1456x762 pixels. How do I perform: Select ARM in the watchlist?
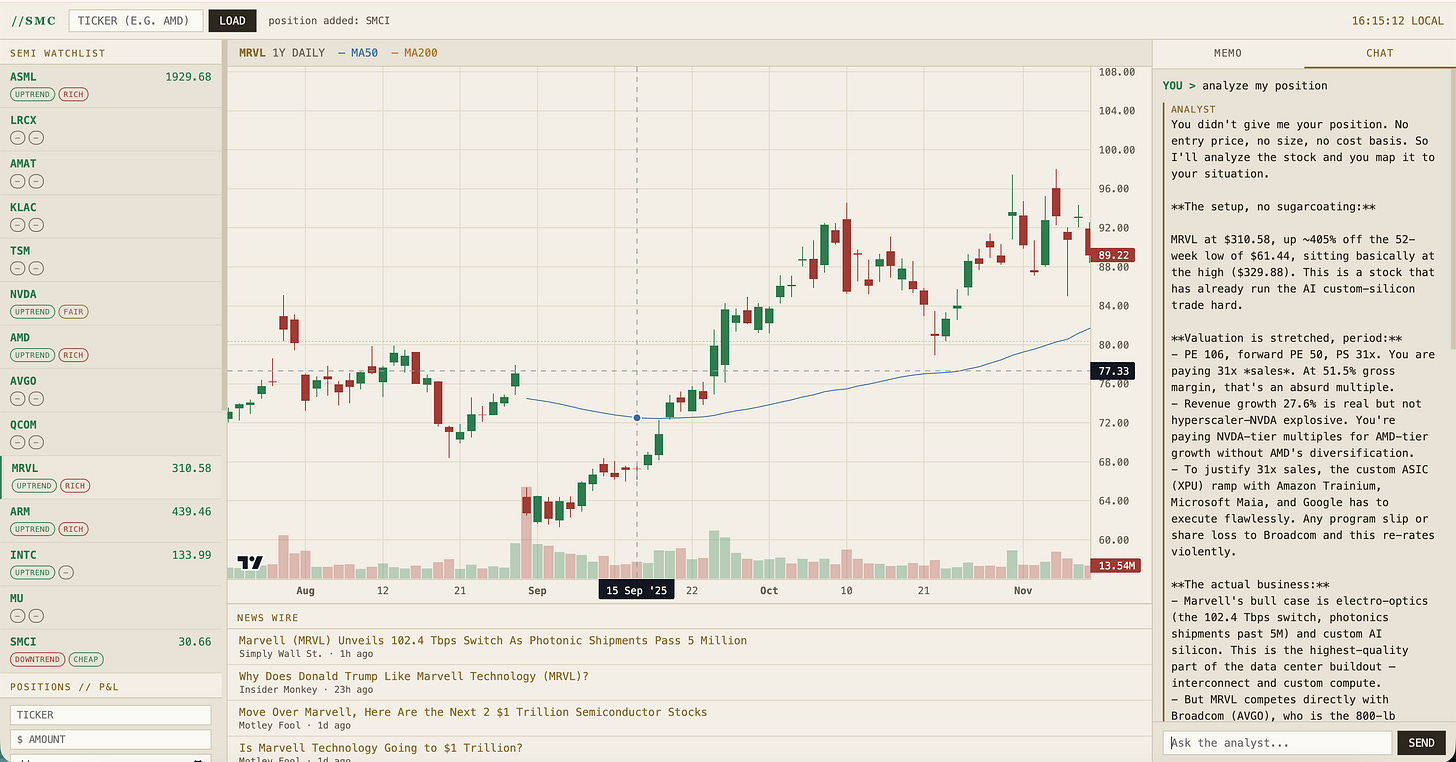110,520
